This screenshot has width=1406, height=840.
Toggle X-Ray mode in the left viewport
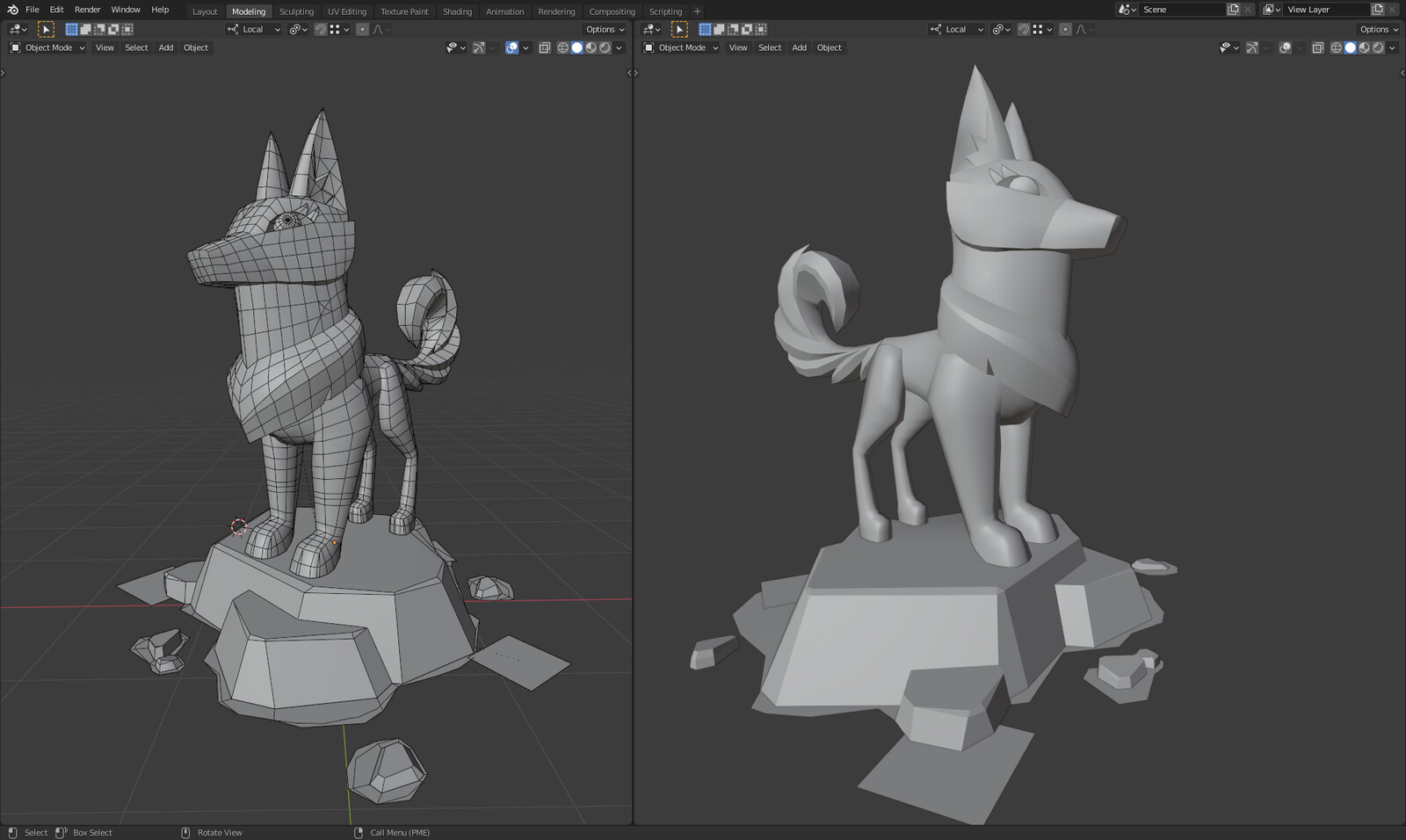[545, 47]
